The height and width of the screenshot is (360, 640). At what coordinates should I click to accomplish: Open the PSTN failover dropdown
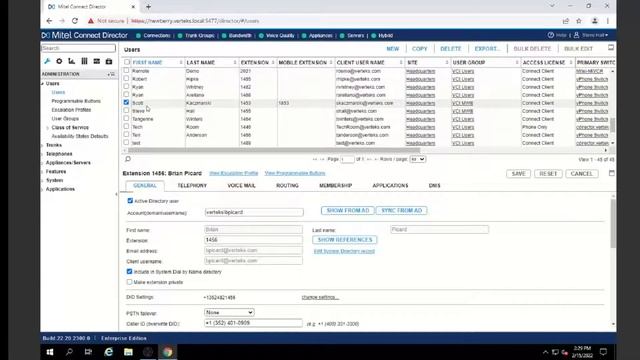229,312
